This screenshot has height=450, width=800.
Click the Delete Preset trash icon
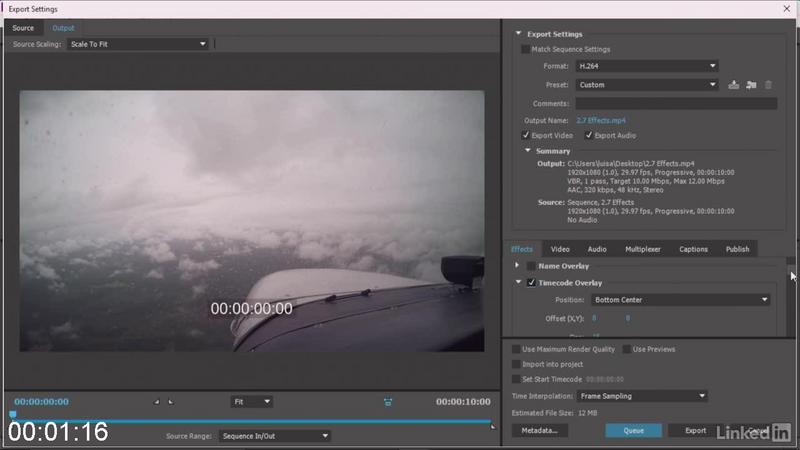pyautogui.click(x=768, y=85)
